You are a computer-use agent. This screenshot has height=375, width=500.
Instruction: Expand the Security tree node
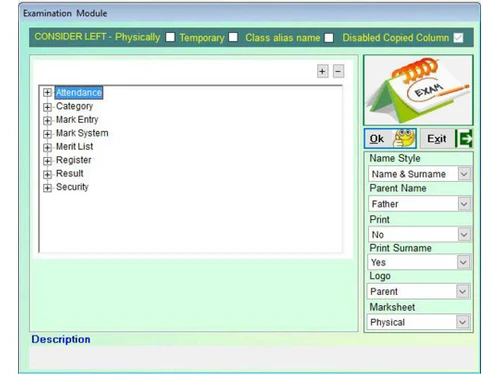click(47, 188)
